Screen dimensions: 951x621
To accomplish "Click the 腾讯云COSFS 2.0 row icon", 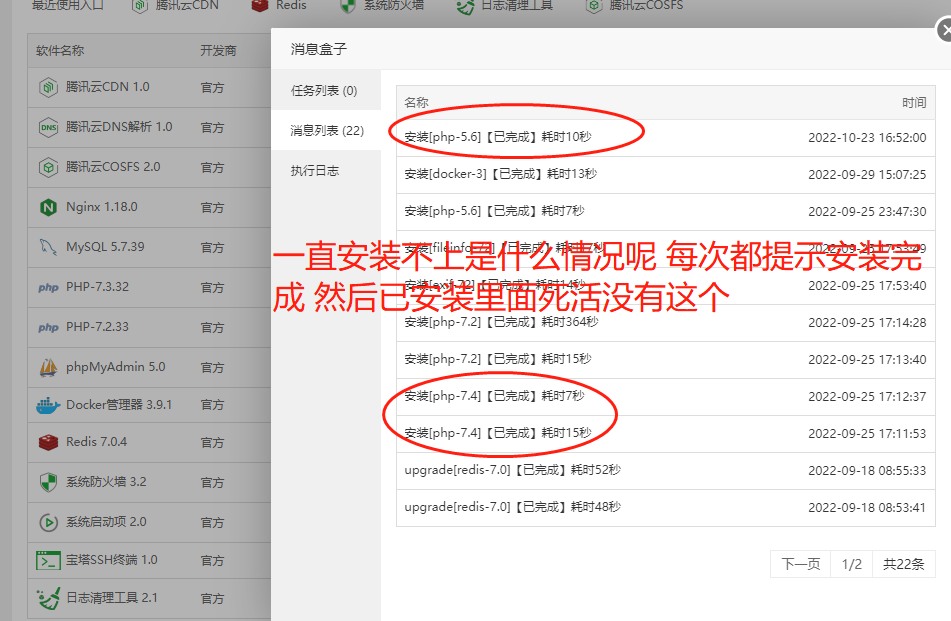I will (x=48, y=167).
